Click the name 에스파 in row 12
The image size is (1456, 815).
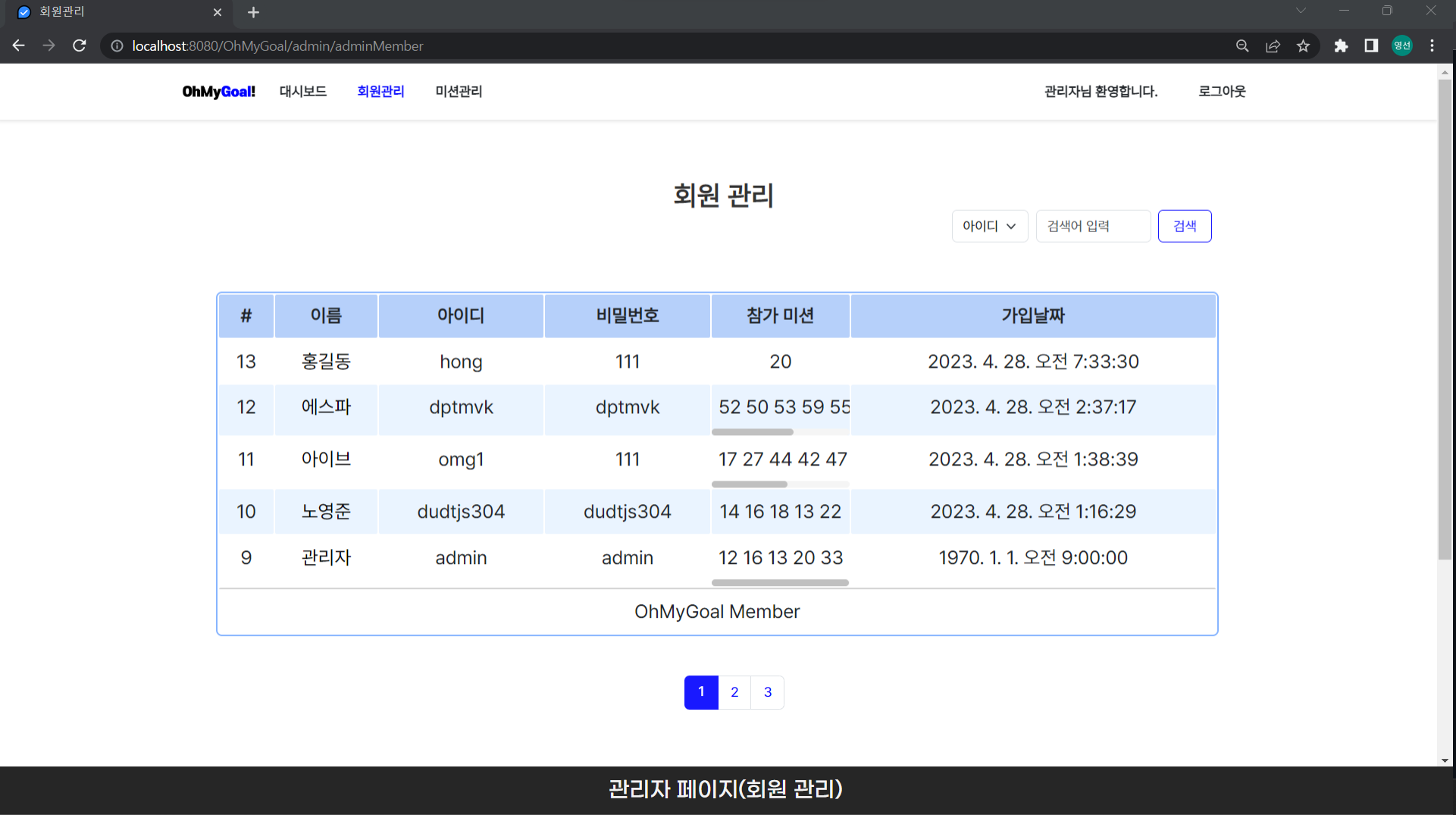point(326,407)
